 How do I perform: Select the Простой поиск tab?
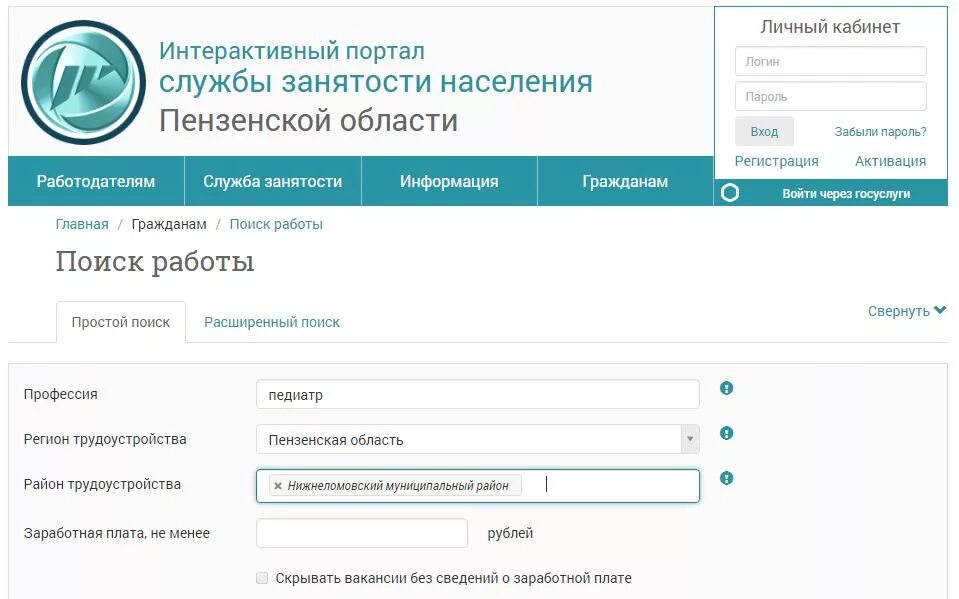pos(120,322)
